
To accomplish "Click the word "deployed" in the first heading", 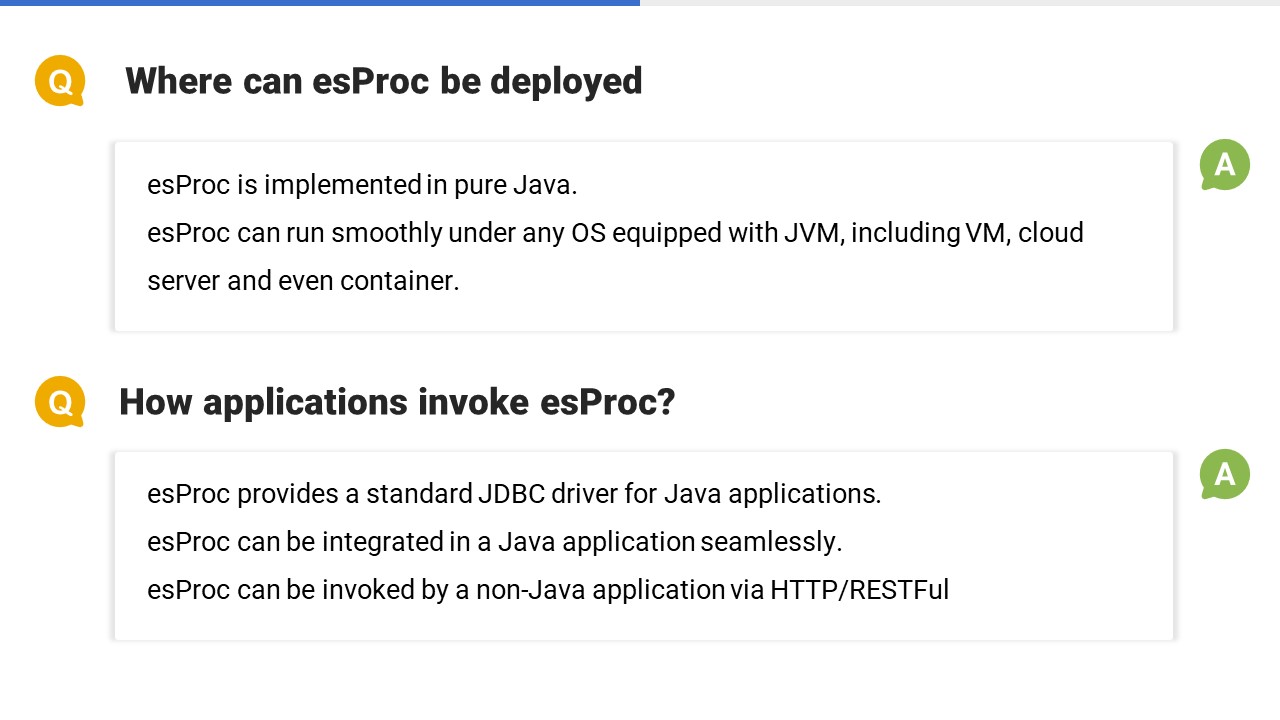I will (566, 81).
